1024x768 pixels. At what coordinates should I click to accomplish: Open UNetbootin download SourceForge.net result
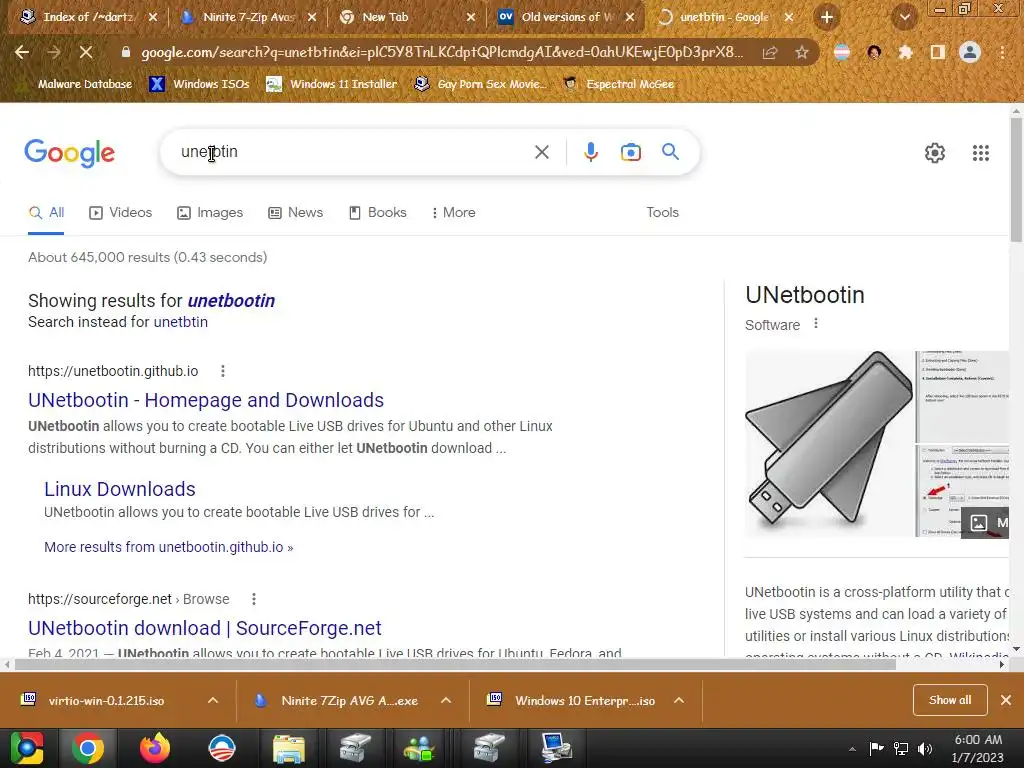tap(204, 628)
